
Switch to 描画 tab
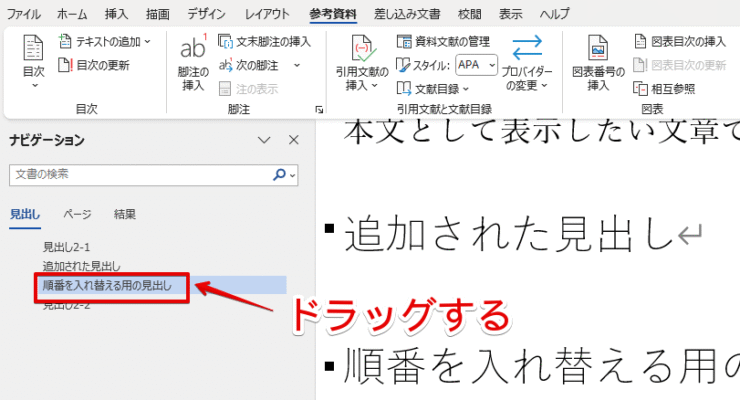tap(157, 14)
